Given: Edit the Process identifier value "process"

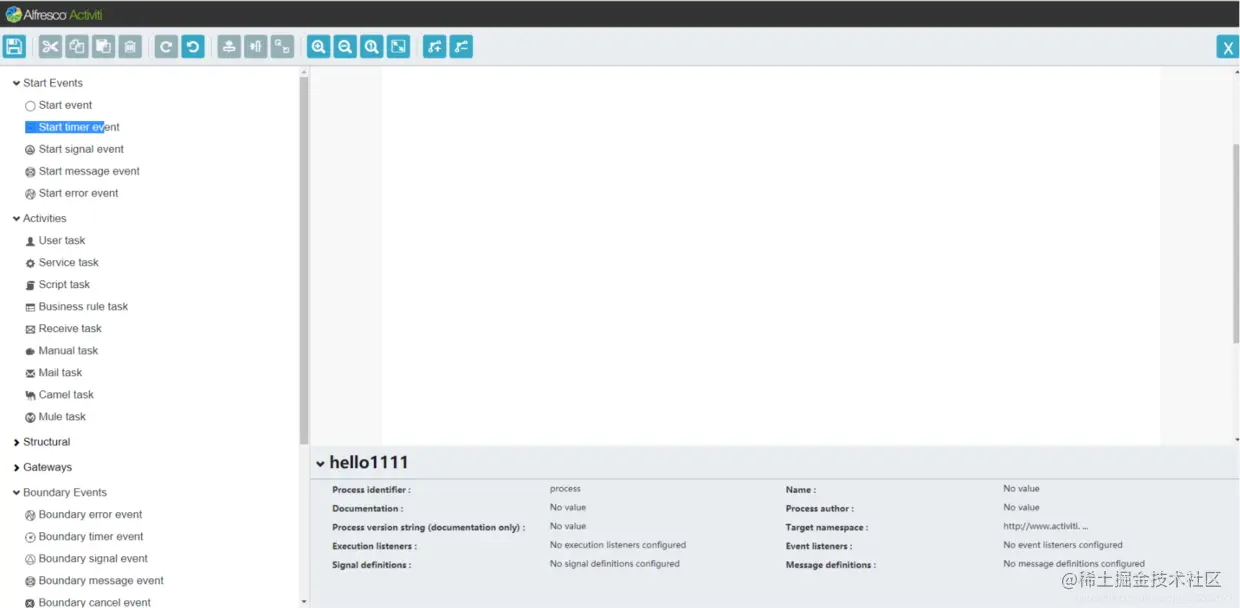Looking at the screenshot, I should click(565, 489).
